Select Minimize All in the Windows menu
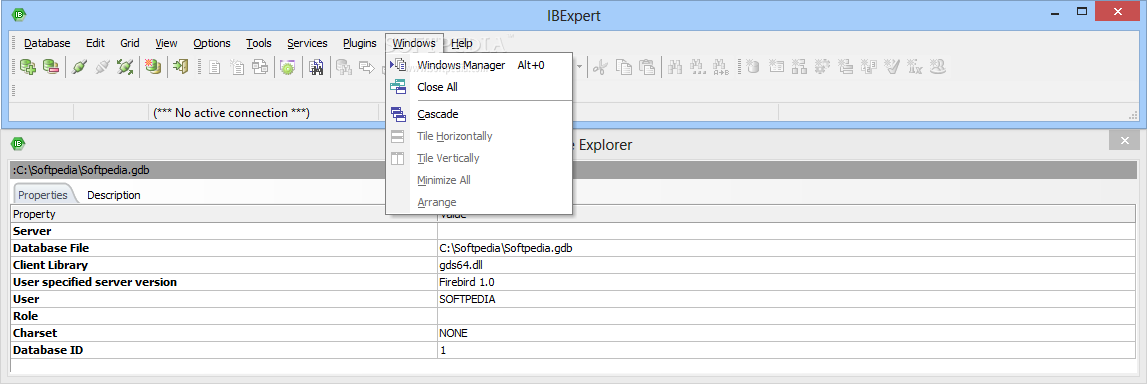The width and height of the screenshot is (1147, 384). click(x=479, y=180)
